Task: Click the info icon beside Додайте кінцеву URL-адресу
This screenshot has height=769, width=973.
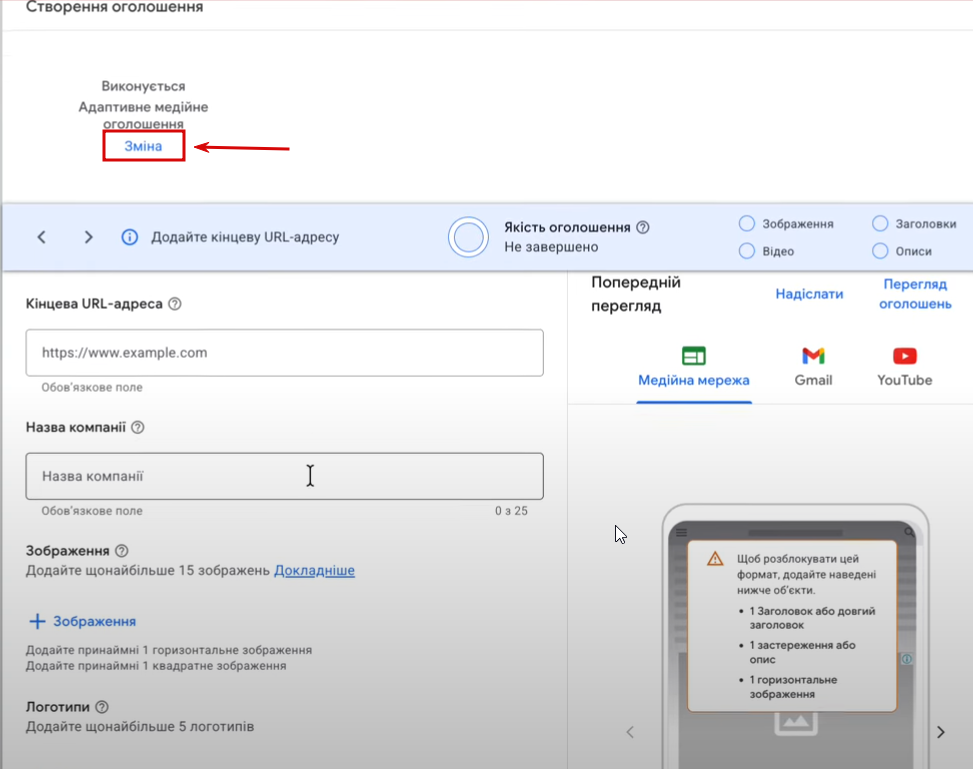Action: coord(130,237)
